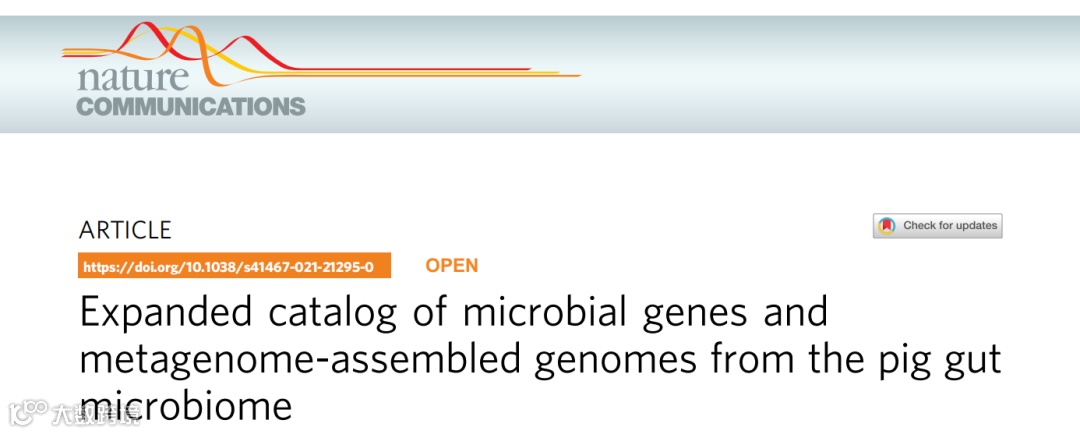Click the 'COMMUNICATIONS' text in the logo
Screen dimensions: 1080x434
(191, 106)
